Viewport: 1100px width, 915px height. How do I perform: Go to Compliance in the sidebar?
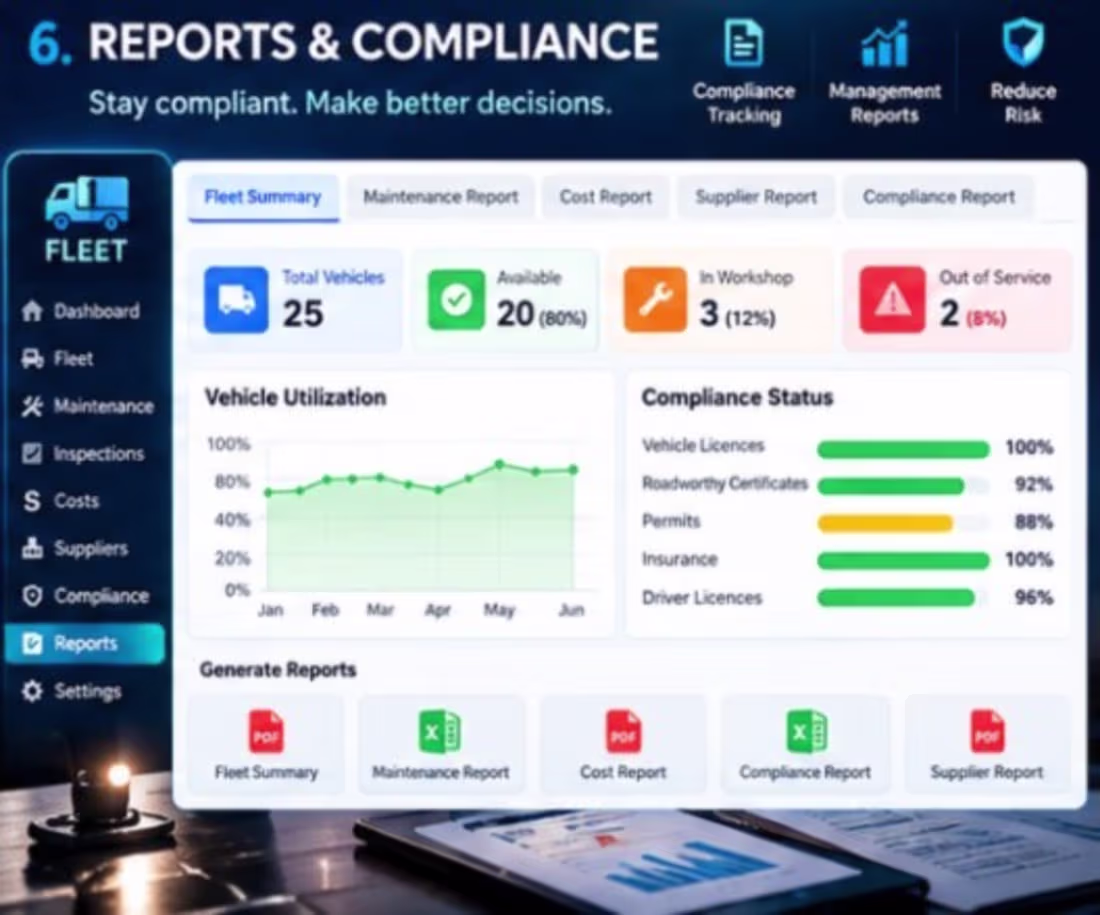[x=102, y=596]
